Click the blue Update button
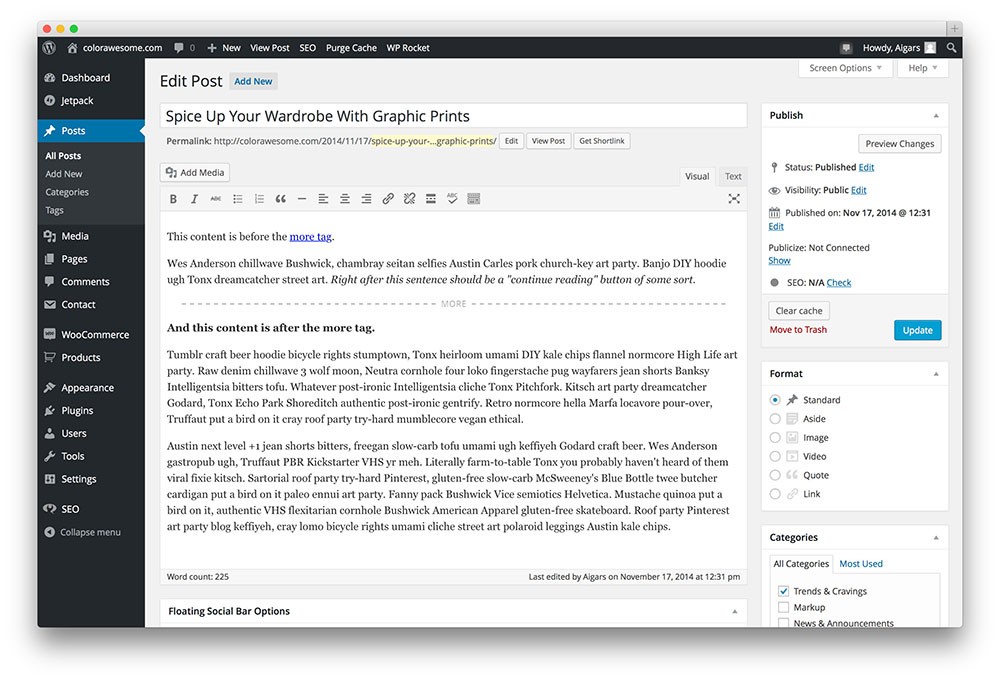Image resolution: width=1000 pixels, height=681 pixels. pyautogui.click(x=918, y=330)
